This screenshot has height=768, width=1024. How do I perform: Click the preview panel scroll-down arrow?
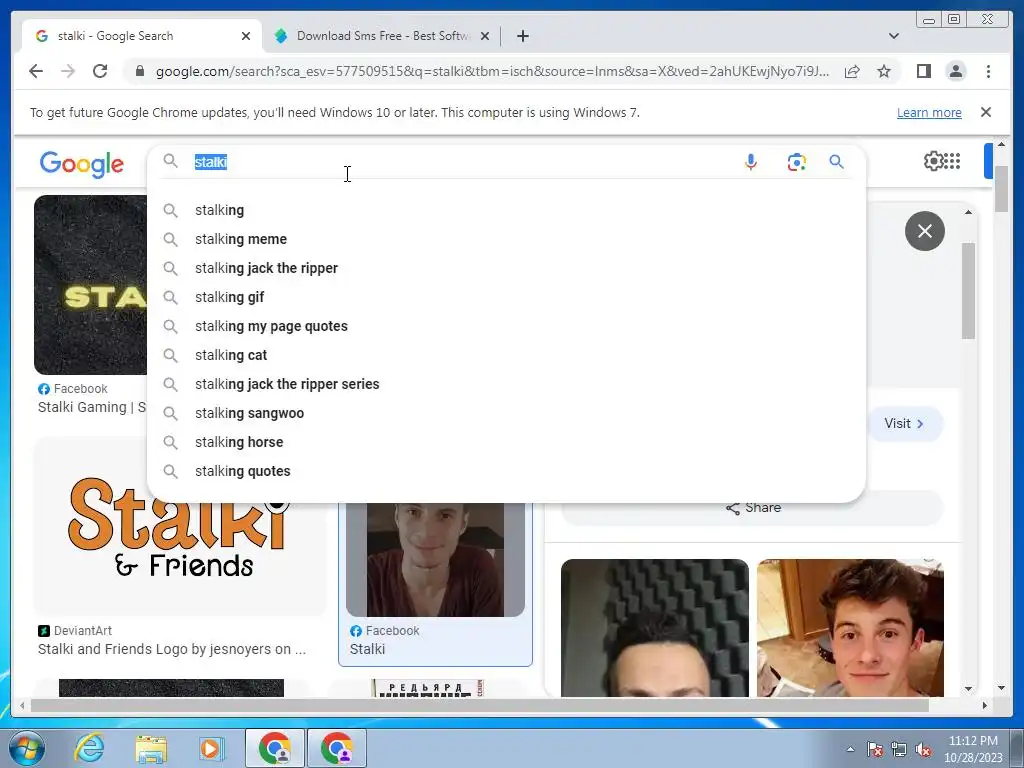968,688
